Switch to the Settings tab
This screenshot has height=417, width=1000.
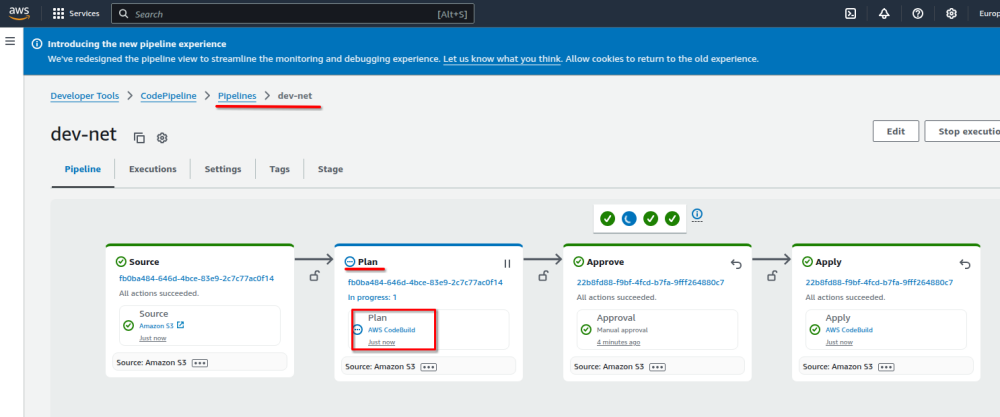(223, 169)
